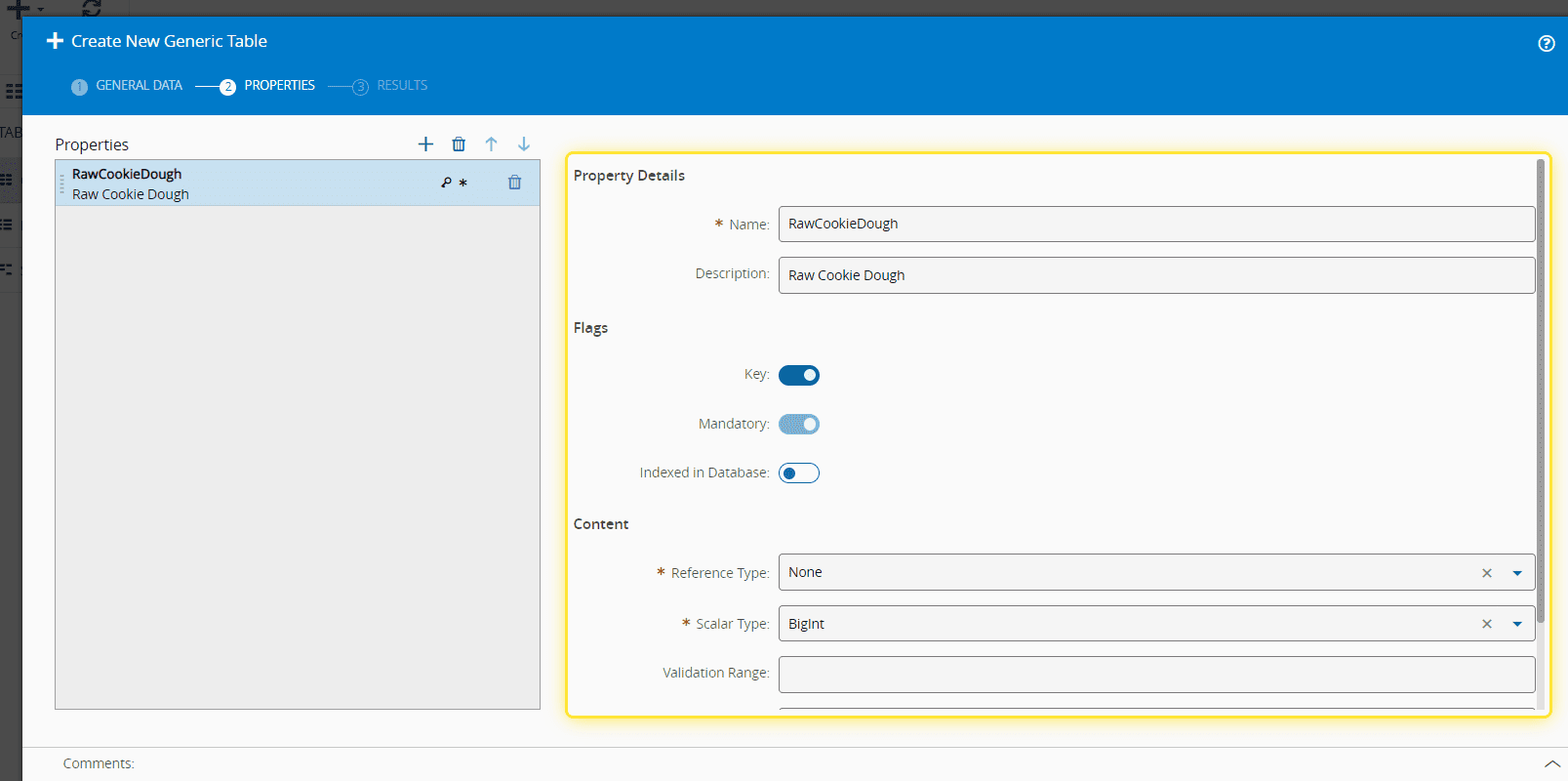Clear the Scalar Type value with X
The height and width of the screenshot is (781, 1568).
pos(1487,624)
